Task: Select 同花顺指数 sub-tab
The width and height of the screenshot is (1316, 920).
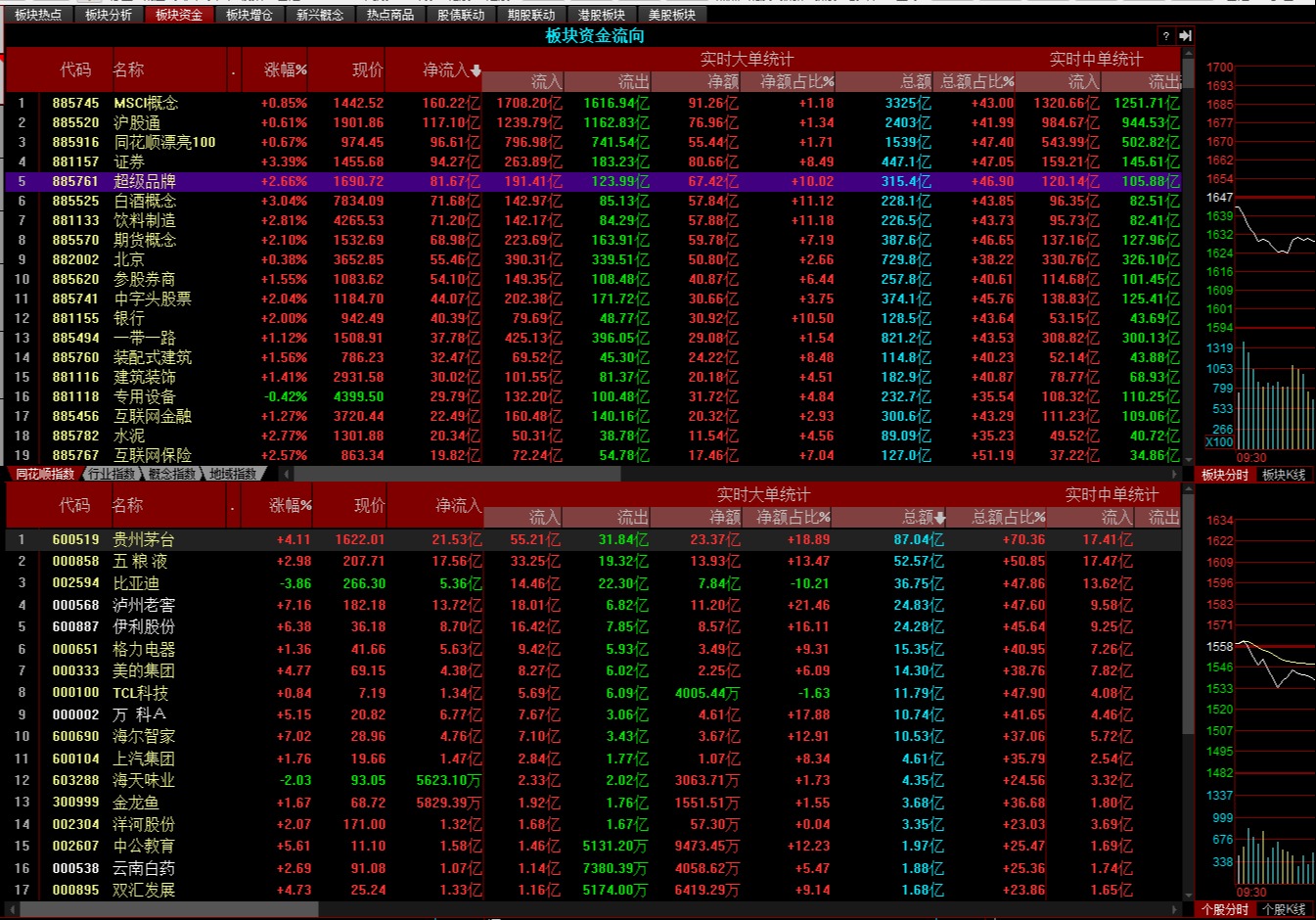Action: 45,474
